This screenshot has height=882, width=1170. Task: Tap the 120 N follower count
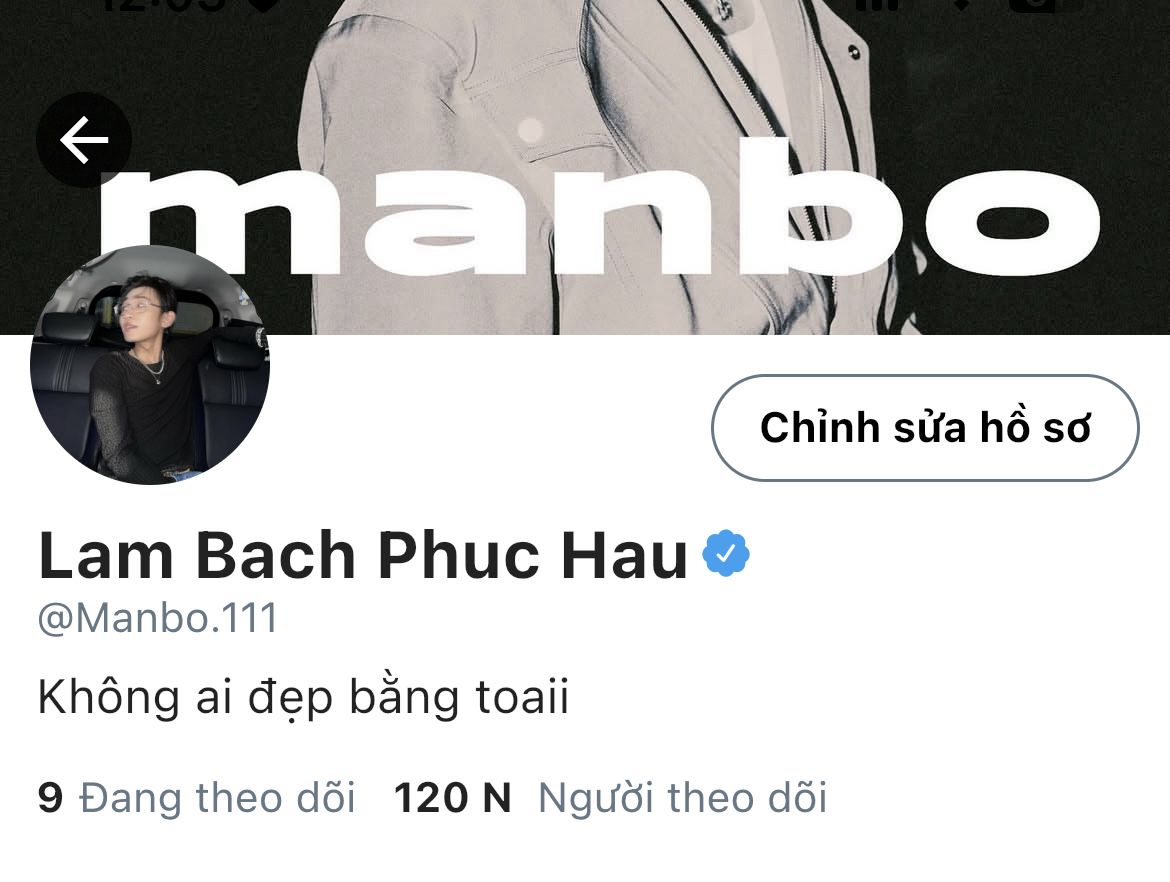tap(452, 798)
